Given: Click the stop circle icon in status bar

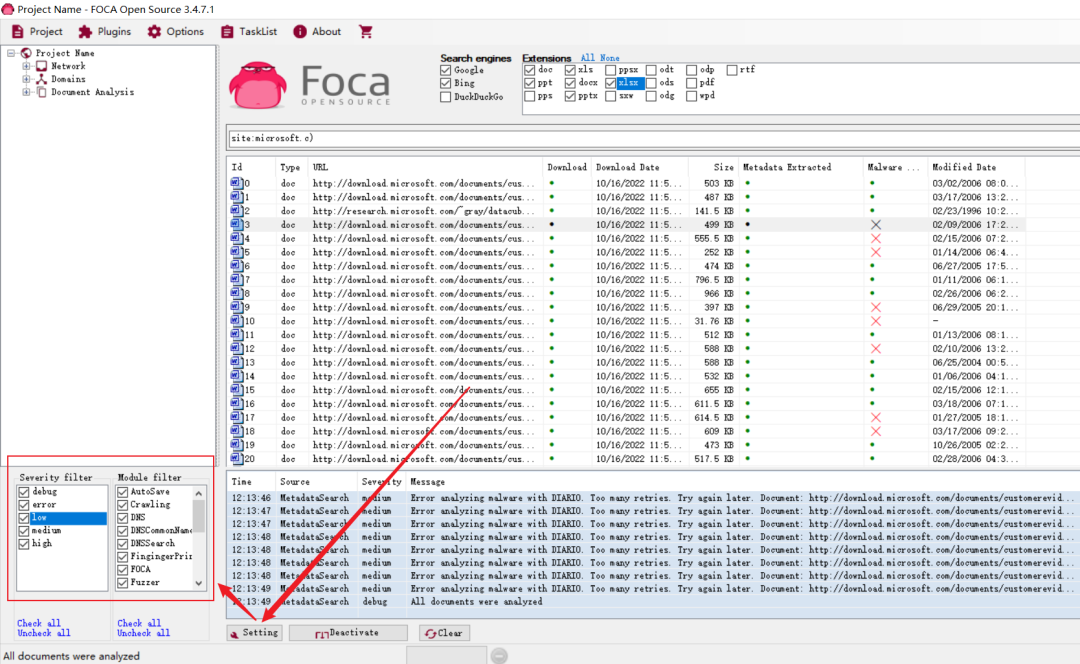Looking at the screenshot, I should (499, 656).
